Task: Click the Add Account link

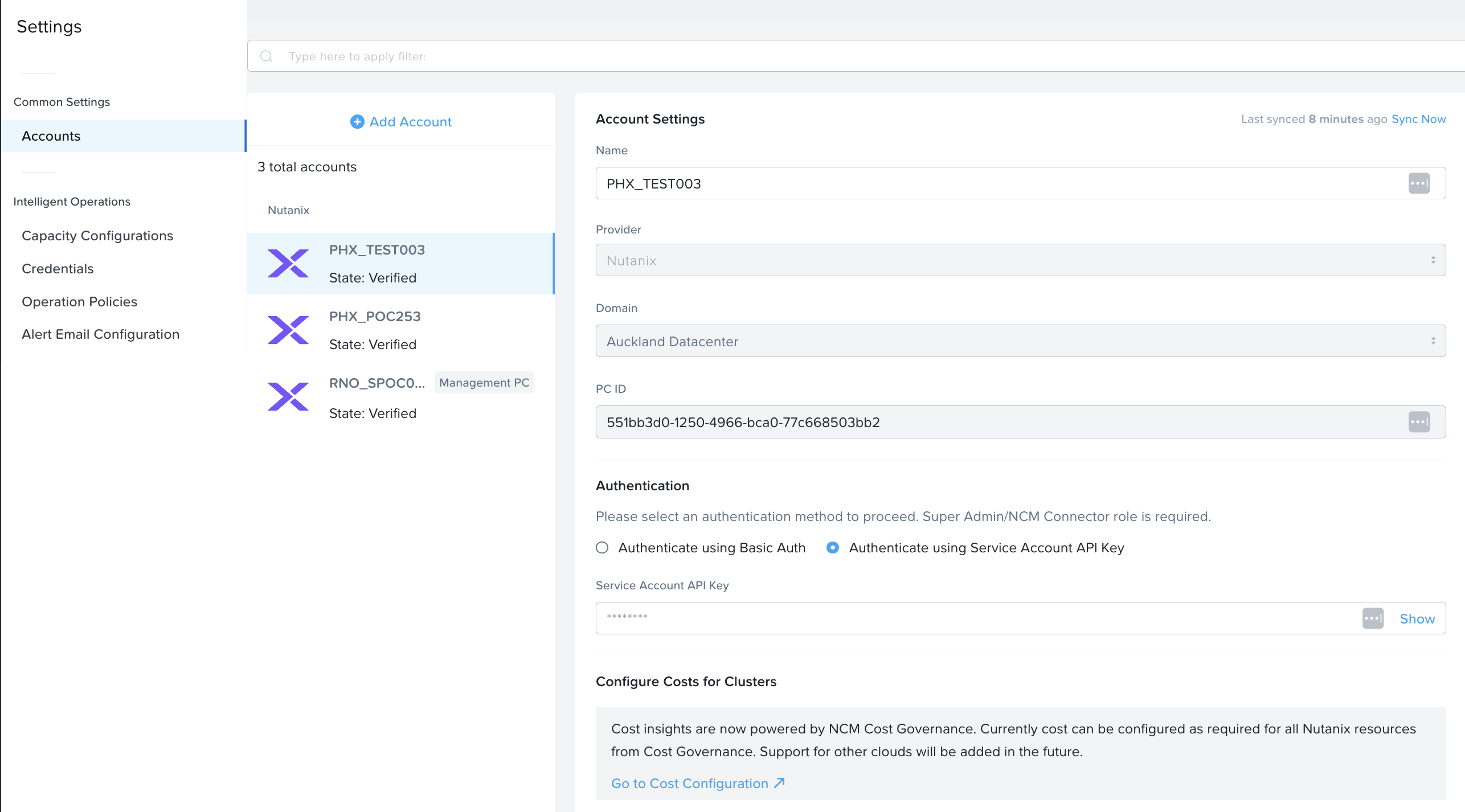Action: (401, 122)
